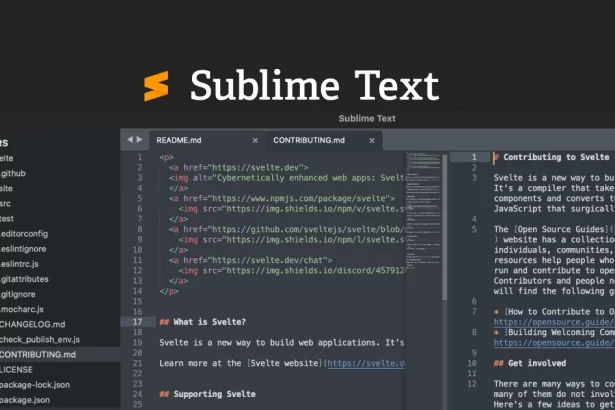Open .eslintrc.js in the sidebar
Image resolution: width=615 pixels, height=410 pixels.
click(19, 264)
